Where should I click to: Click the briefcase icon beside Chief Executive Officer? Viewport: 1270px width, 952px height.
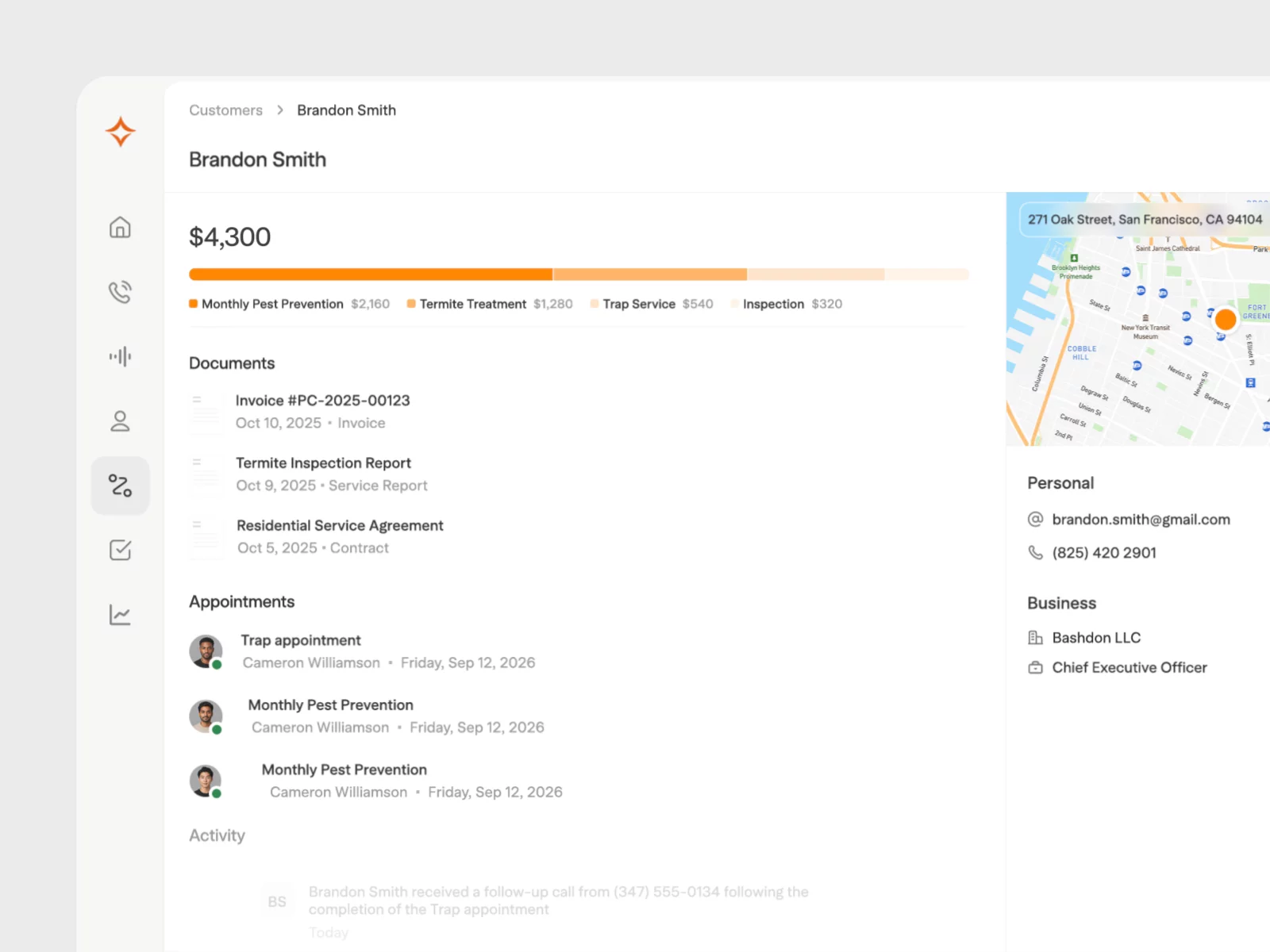click(x=1035, y=668)
